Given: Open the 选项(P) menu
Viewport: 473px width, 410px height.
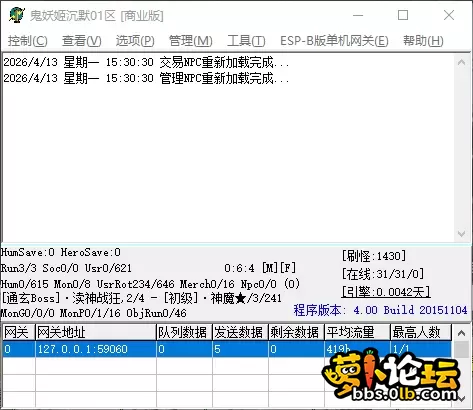Looking at the screenshot, I should tap(135, 41).
